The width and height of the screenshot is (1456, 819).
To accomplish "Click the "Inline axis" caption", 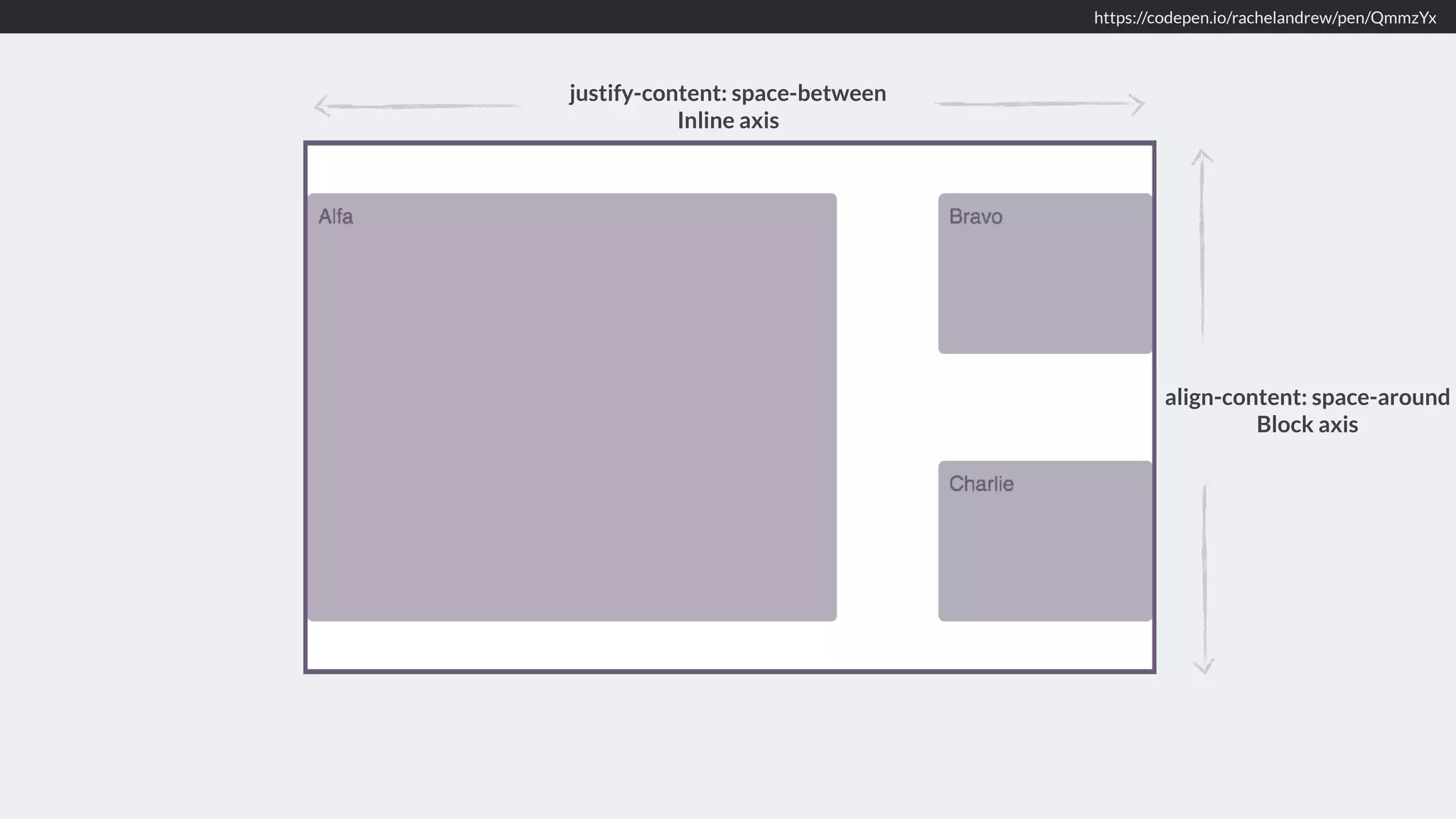I will (727, 121).
